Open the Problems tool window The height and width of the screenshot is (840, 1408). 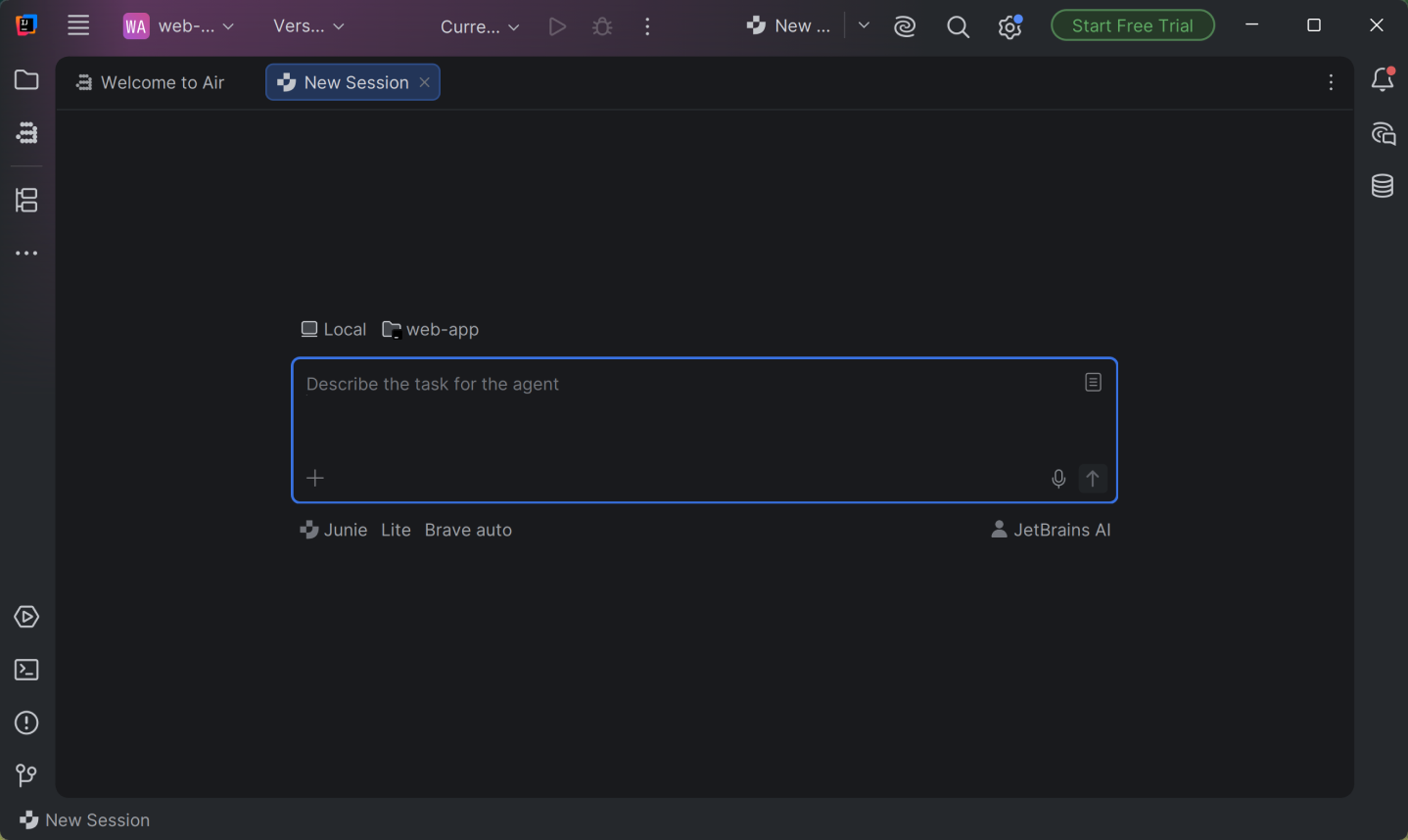[26, 723]
